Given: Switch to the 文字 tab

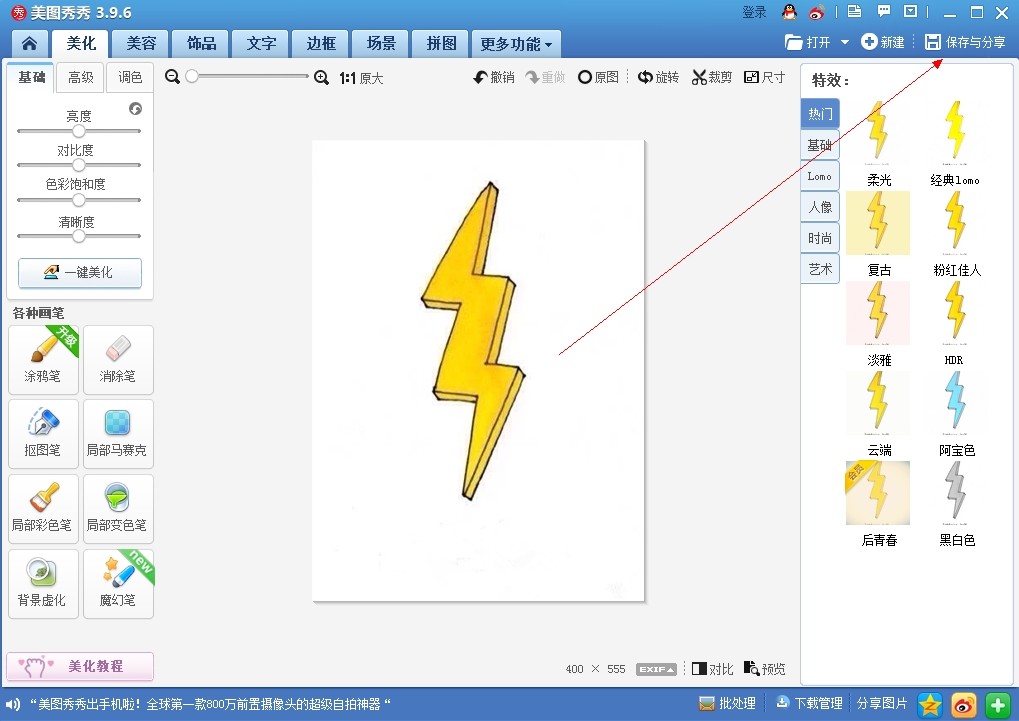Looking at the screenshot, I should point(261,44).
